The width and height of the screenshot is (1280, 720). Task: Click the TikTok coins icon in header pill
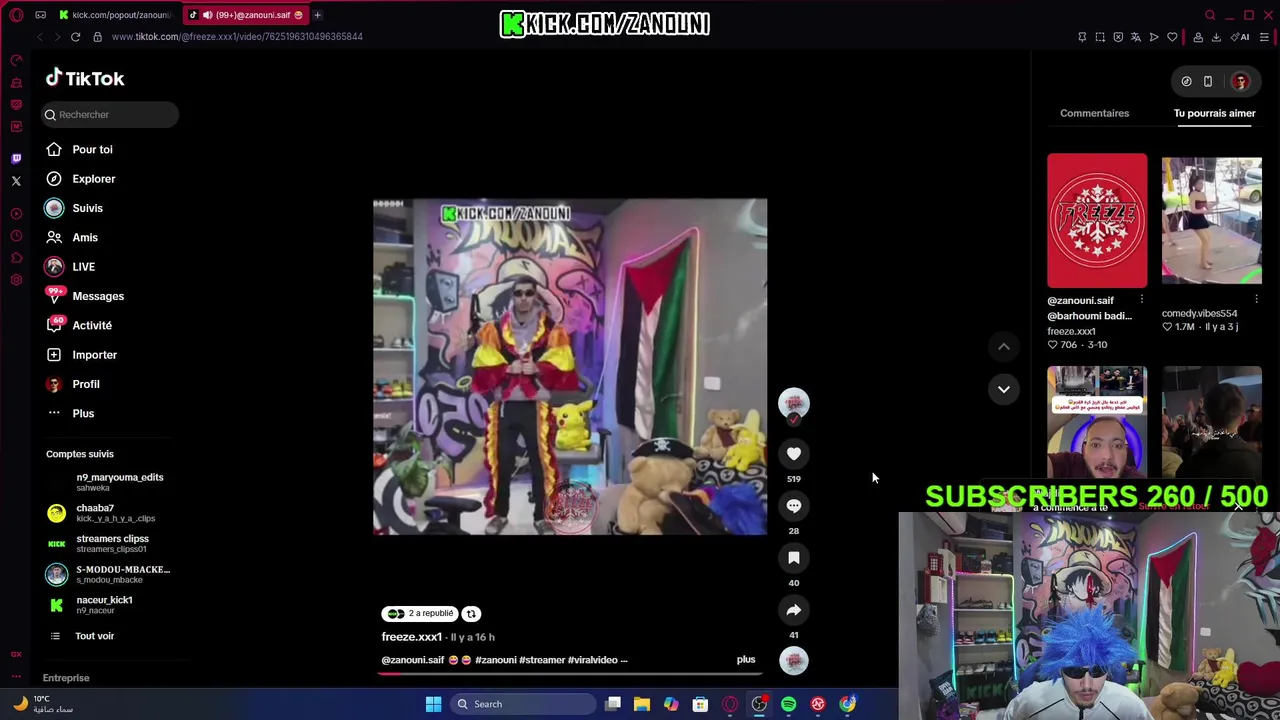[x=1186, y=81]
